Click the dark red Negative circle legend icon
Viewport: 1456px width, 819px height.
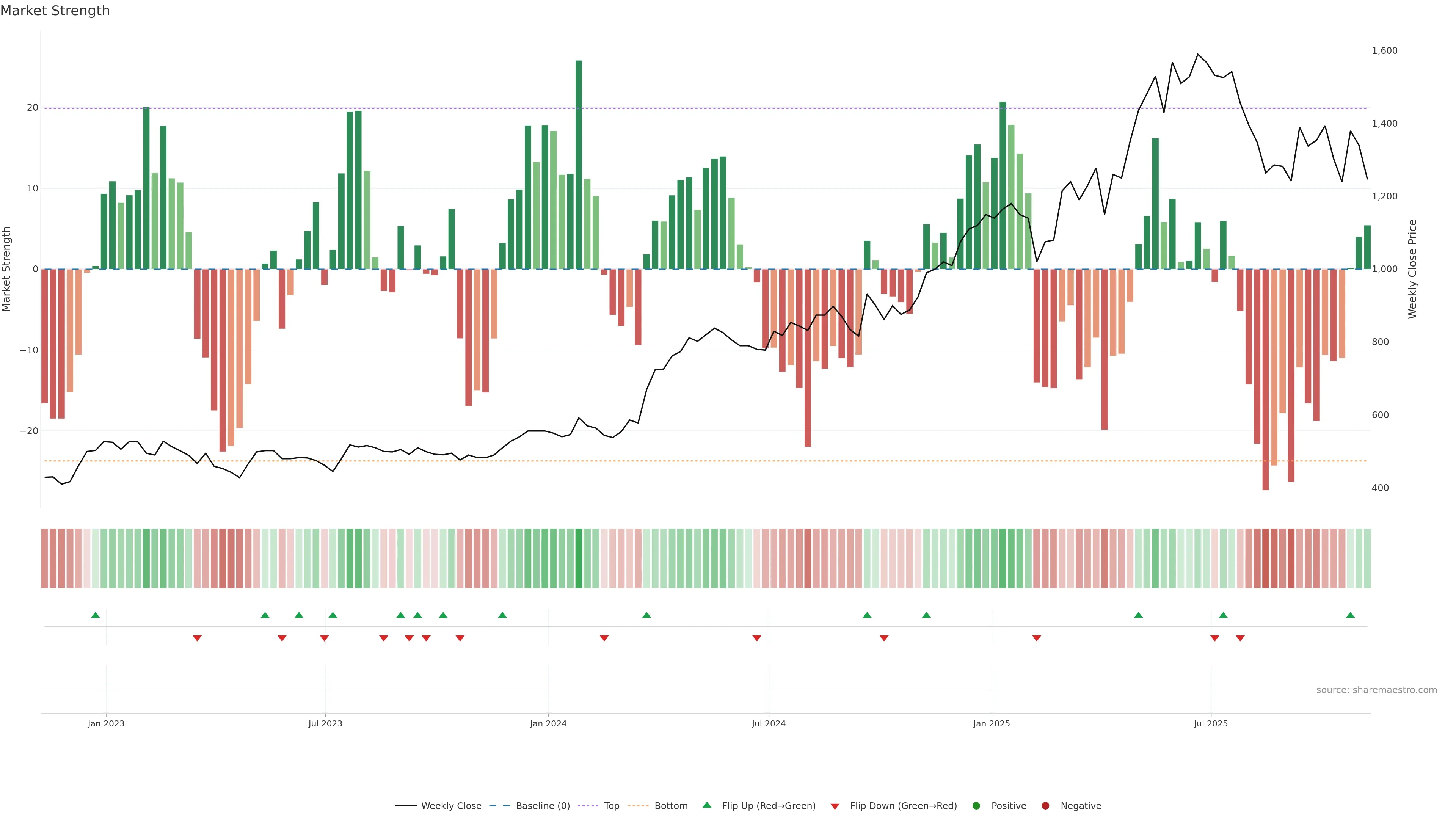(x=1045, y=805)
